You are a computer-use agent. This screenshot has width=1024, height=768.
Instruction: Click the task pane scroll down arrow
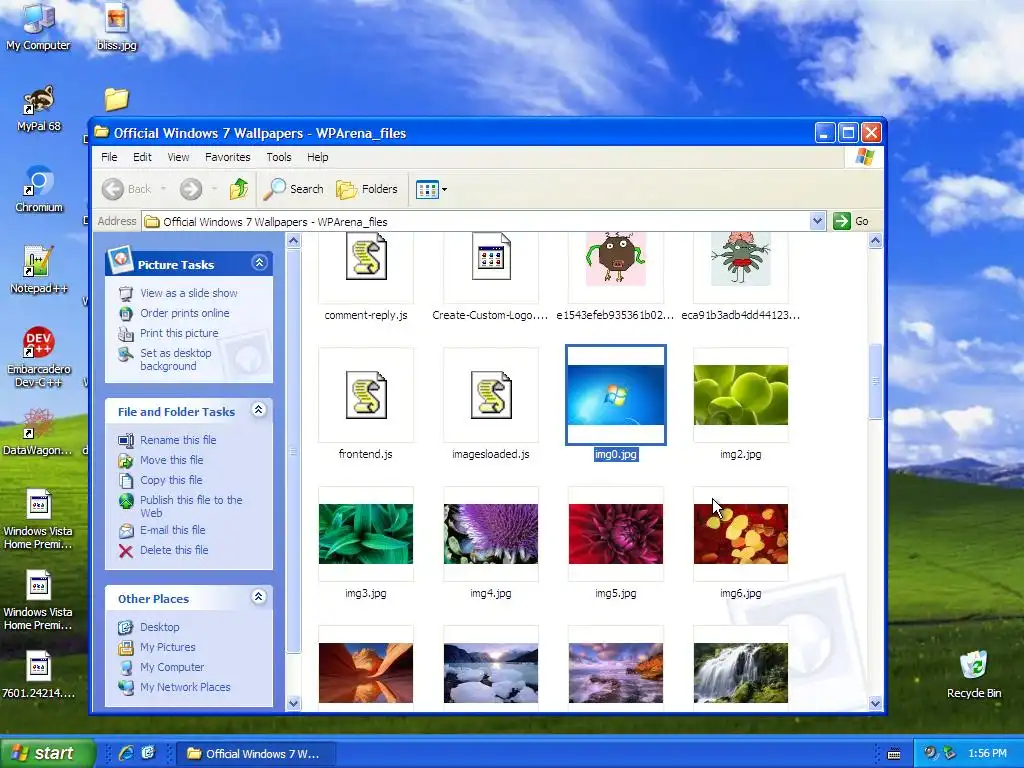pyautogui.click(x=293, y=703)
